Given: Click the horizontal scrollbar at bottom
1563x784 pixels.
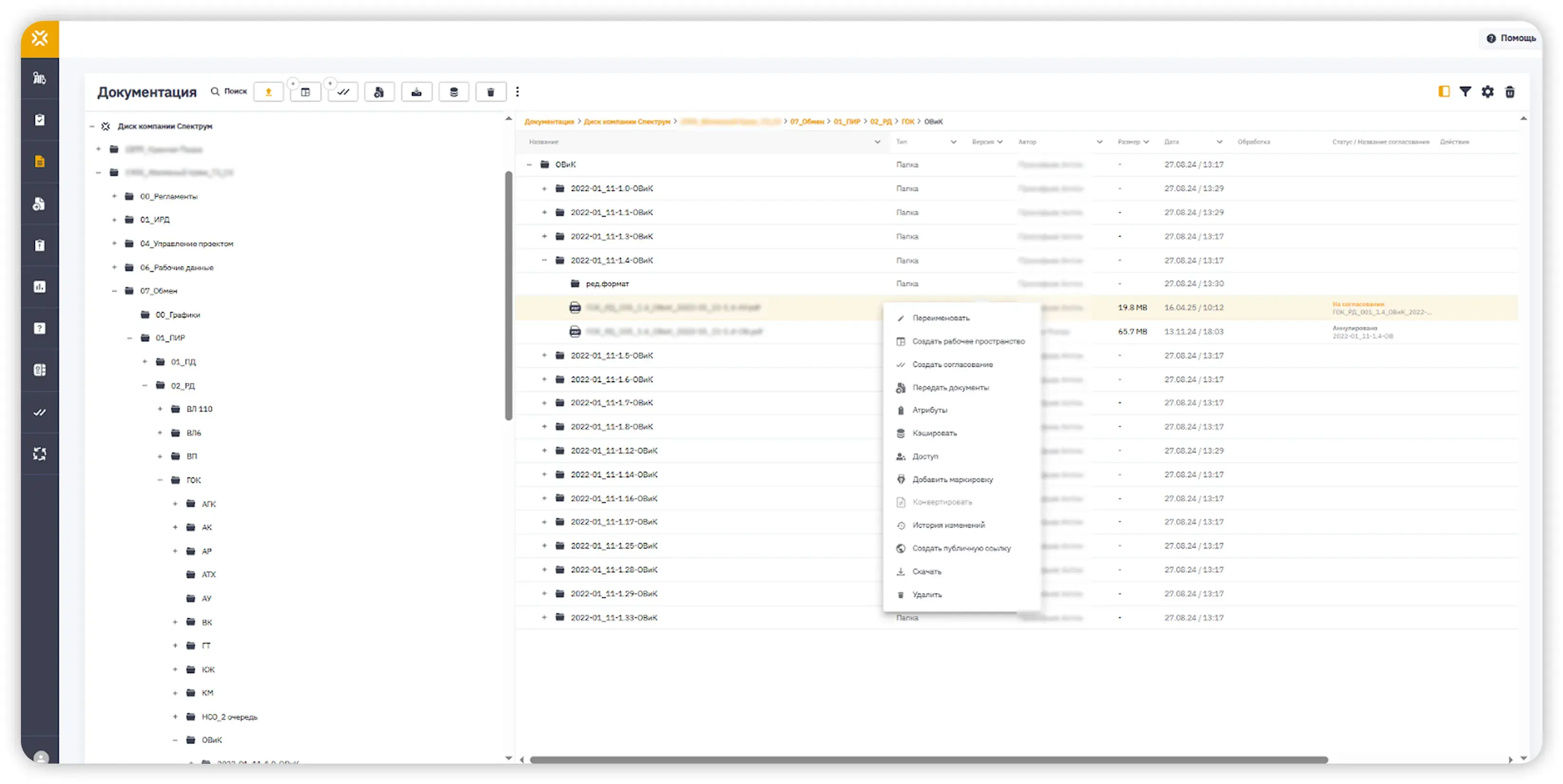Looking at the screenshot, I should click(928, 760).
